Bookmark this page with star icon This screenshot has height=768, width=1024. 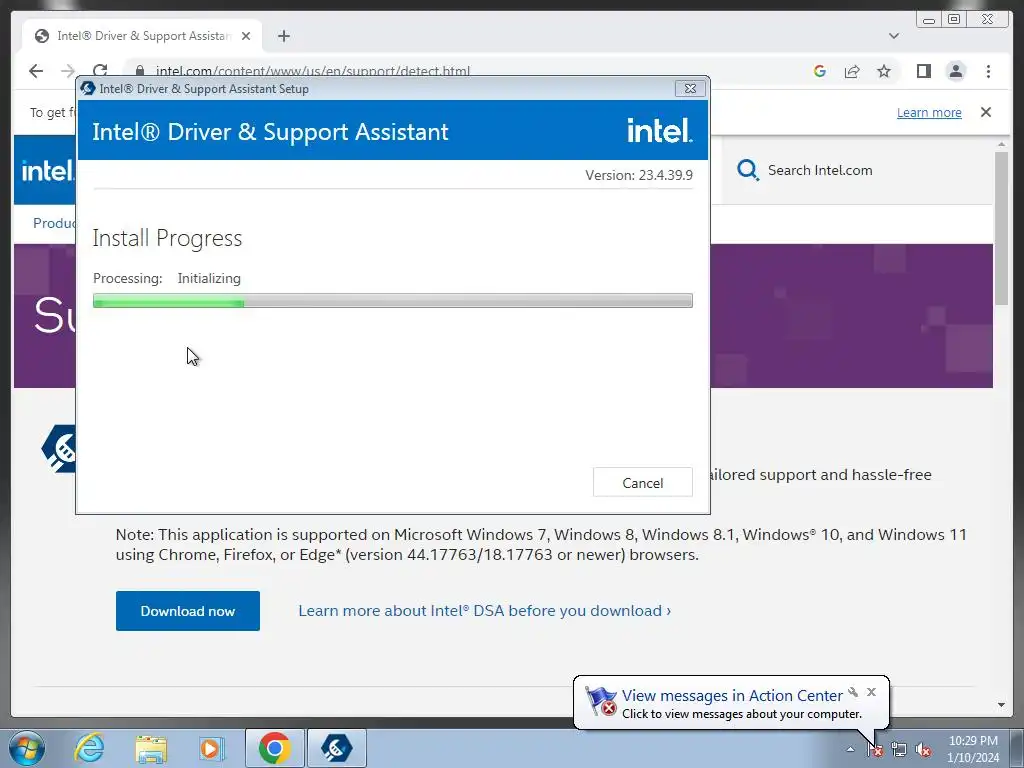pyautogui.click(x=884, y=71)
